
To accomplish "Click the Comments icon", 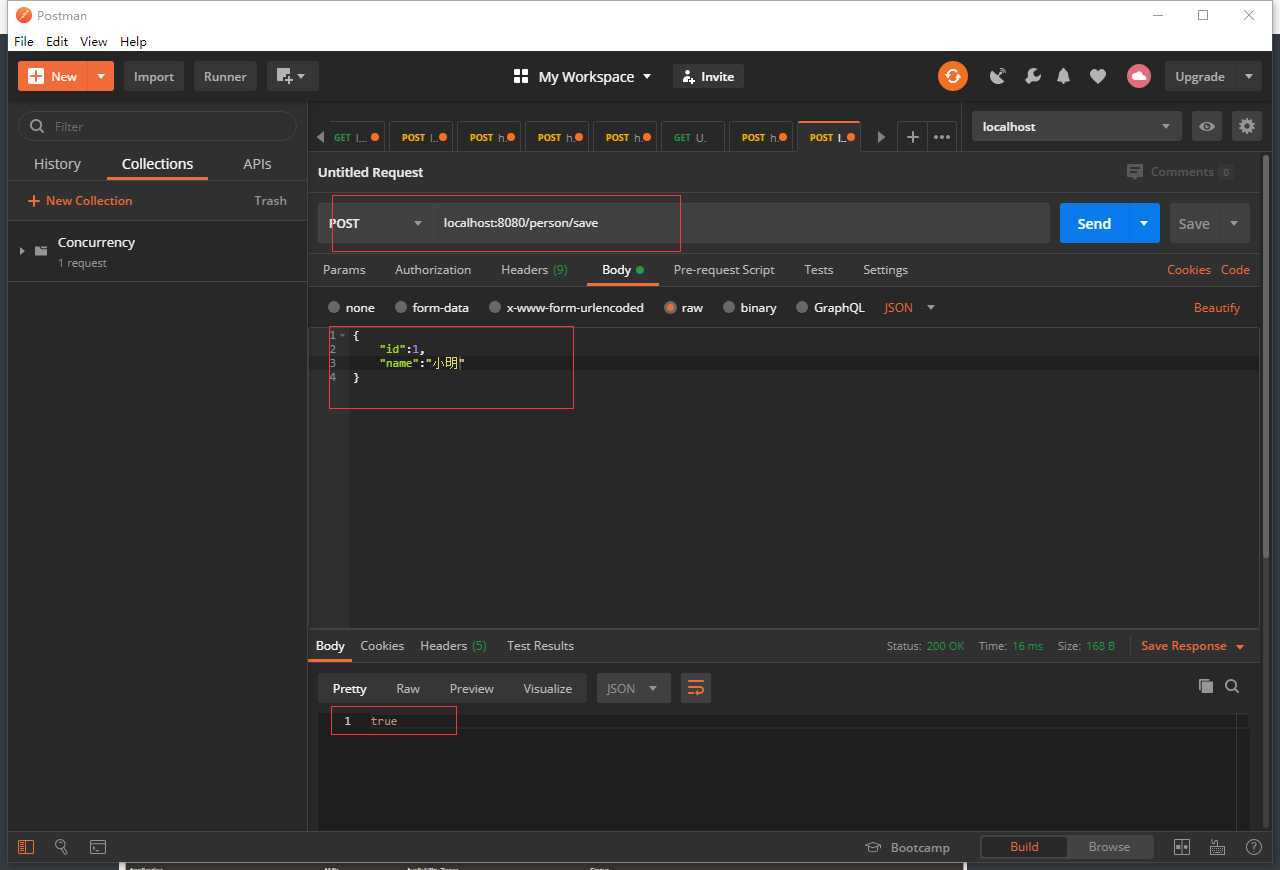I will 1134,172.
